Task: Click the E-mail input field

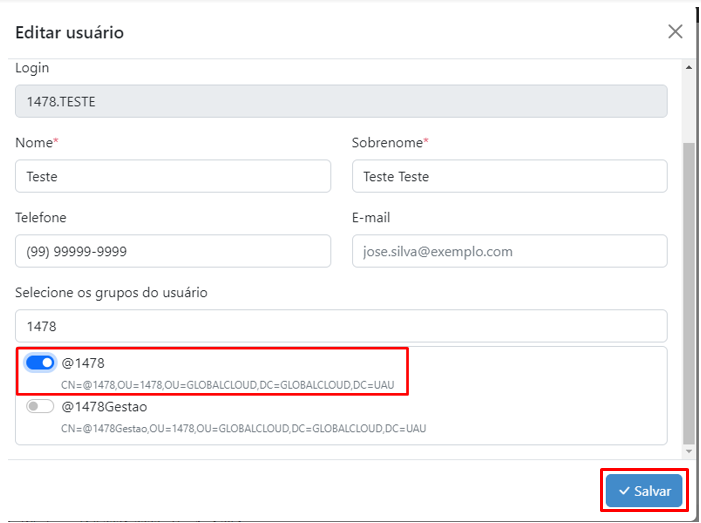Action: [x=510, y=251]
